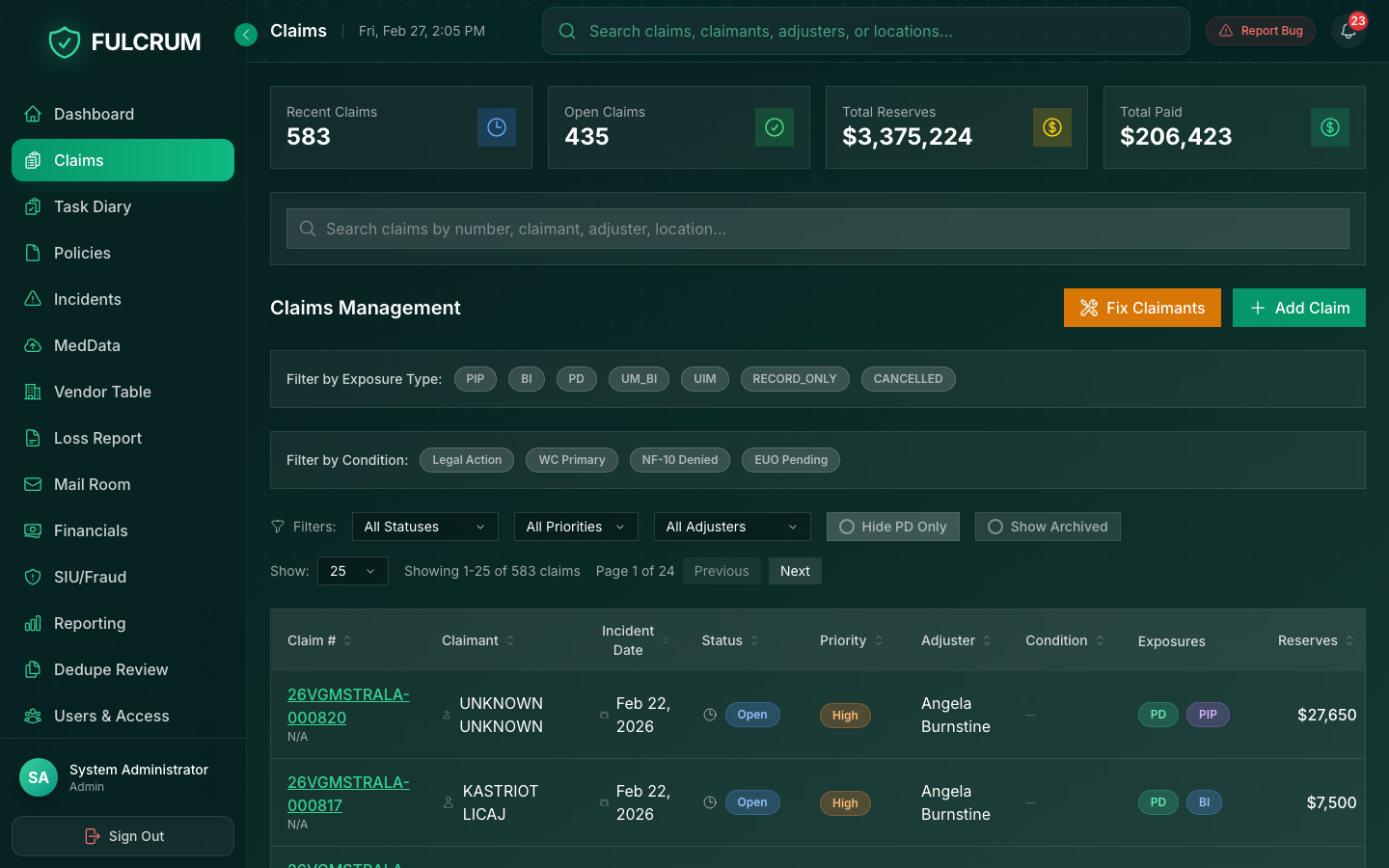Viewport: 1389px width, 868px height.
Task: Select the Users & Access section
Action: click(x=109, y=716)
